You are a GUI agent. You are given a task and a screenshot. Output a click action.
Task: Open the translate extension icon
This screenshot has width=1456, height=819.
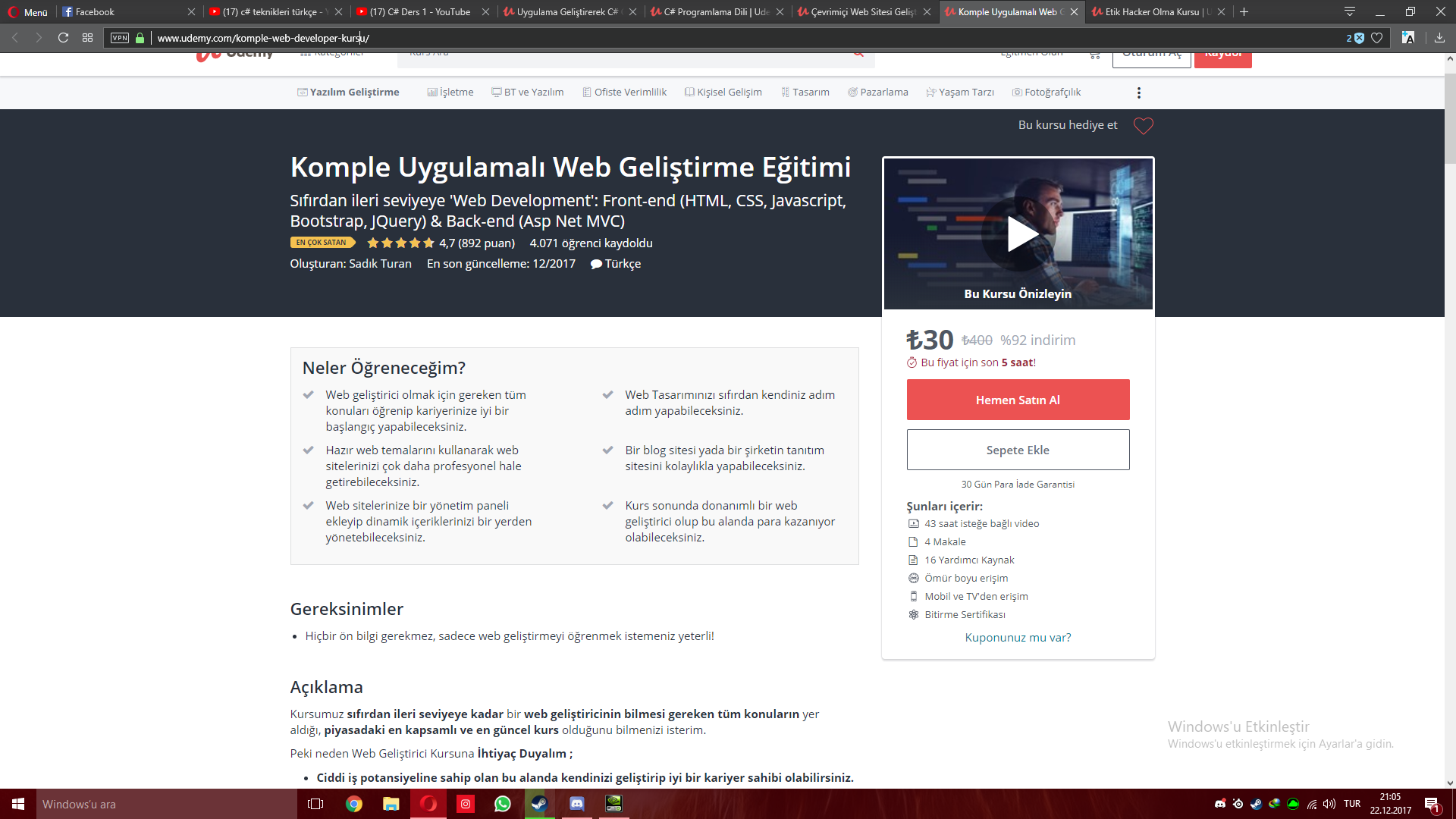1408,38
